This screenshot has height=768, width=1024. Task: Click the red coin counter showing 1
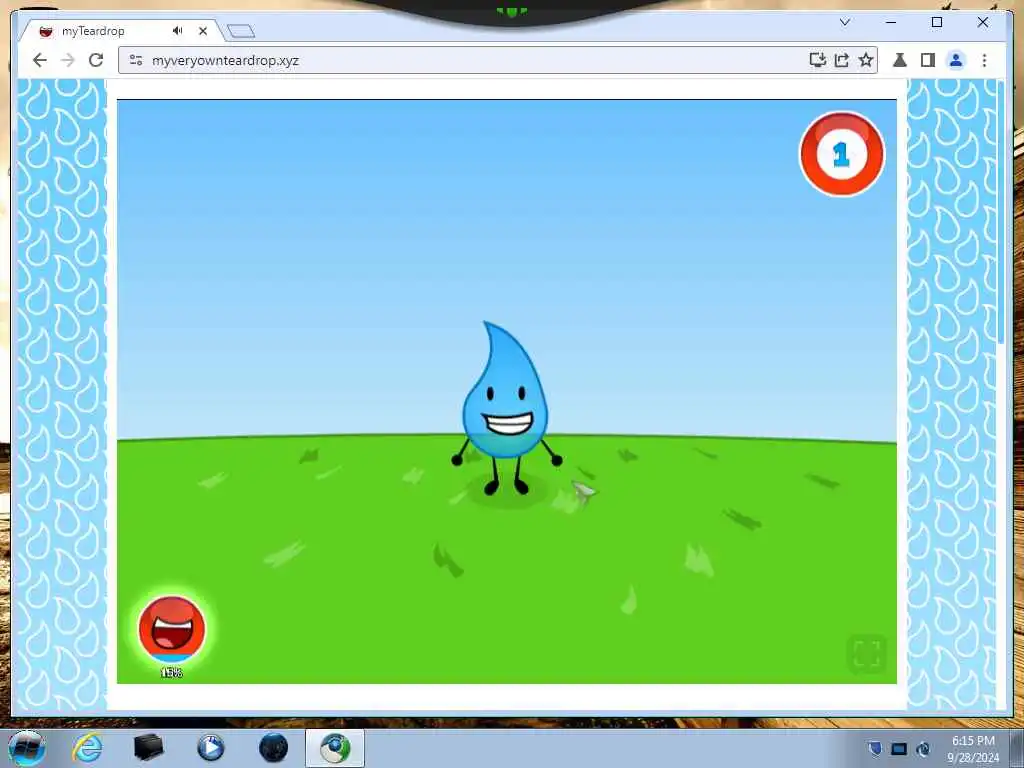842,154
